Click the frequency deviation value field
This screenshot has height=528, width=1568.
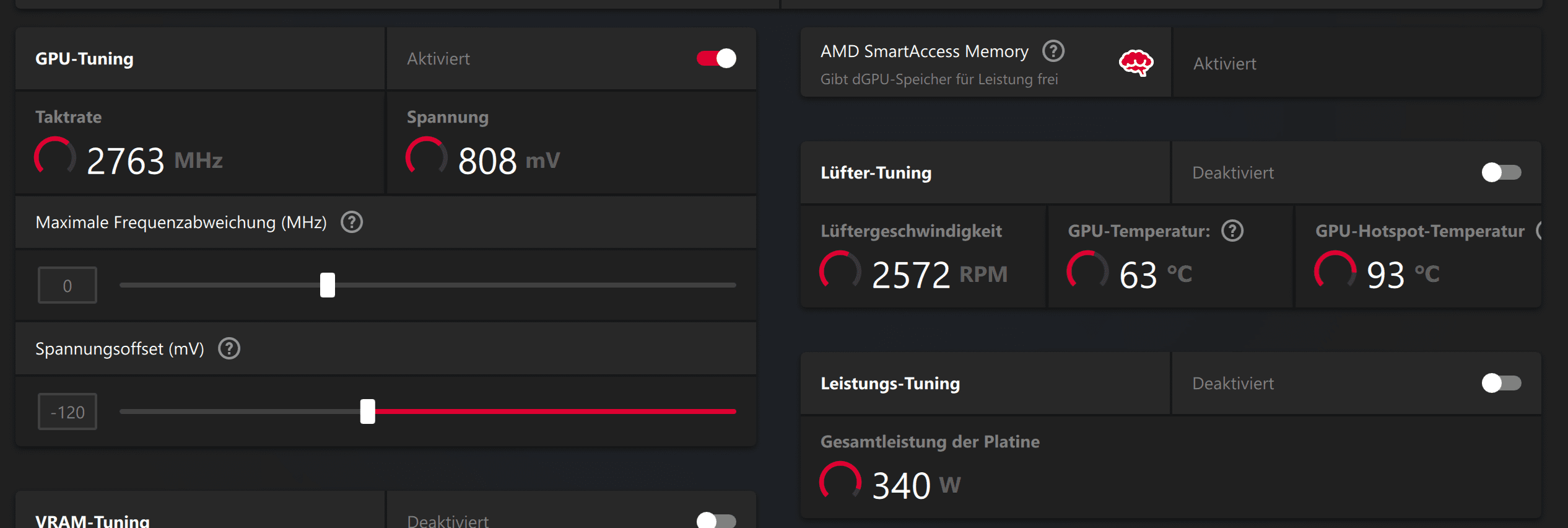coord(68,285)
